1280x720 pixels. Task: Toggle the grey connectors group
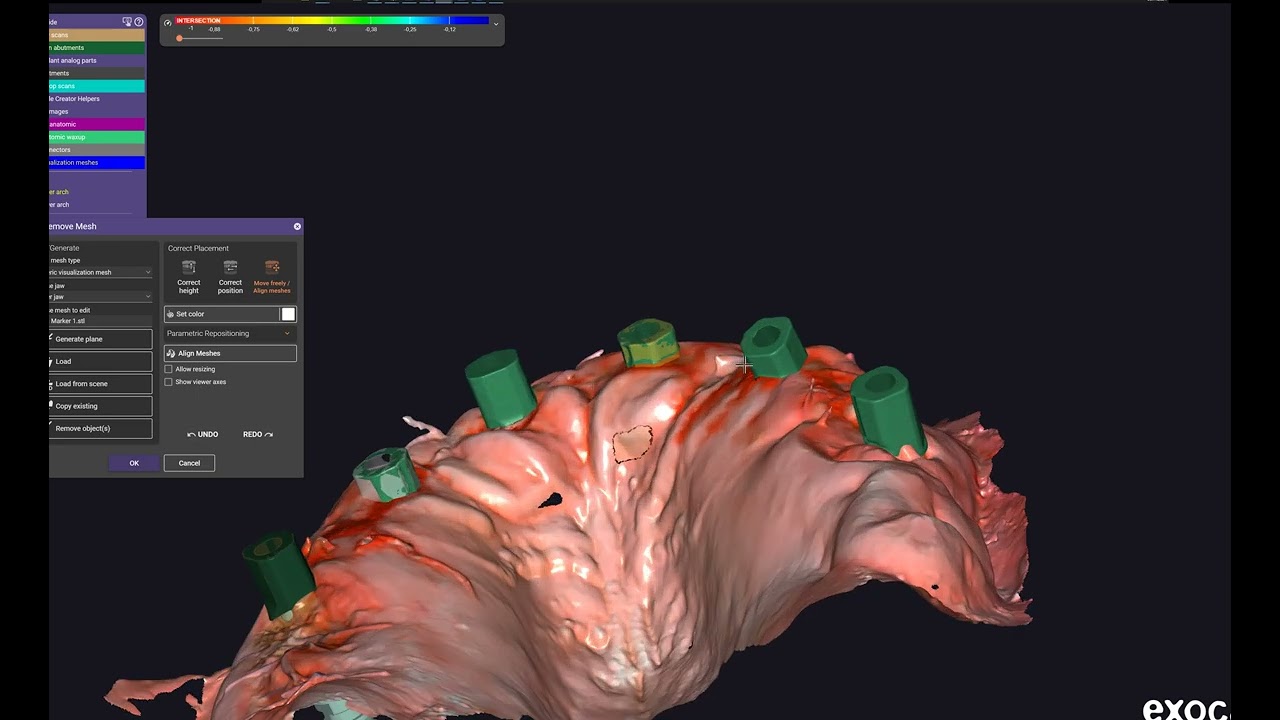pyautogui.click(x=97, y=150)
